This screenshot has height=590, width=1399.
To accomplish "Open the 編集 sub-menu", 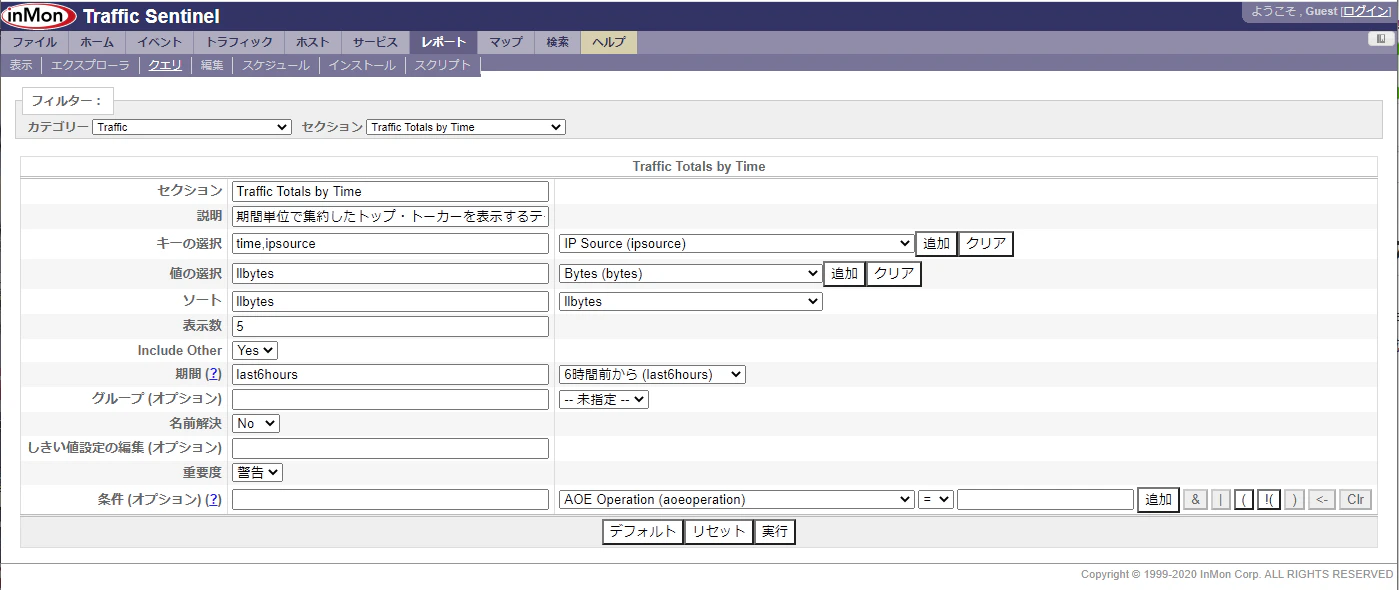I will click(x=212, y=65).
